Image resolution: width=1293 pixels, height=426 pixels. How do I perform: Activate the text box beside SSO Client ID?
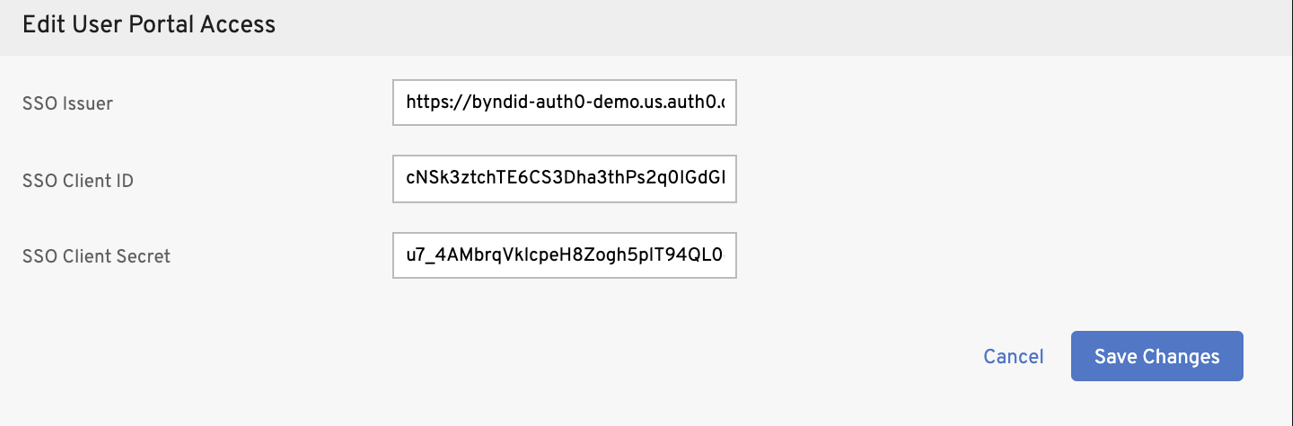click(x=564, y=179)
